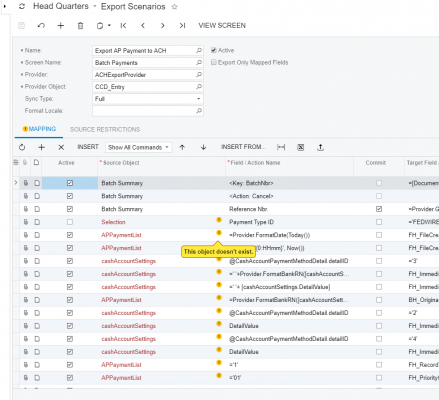
Task: Toggle the Active checkbox in header
Action: 214,50
